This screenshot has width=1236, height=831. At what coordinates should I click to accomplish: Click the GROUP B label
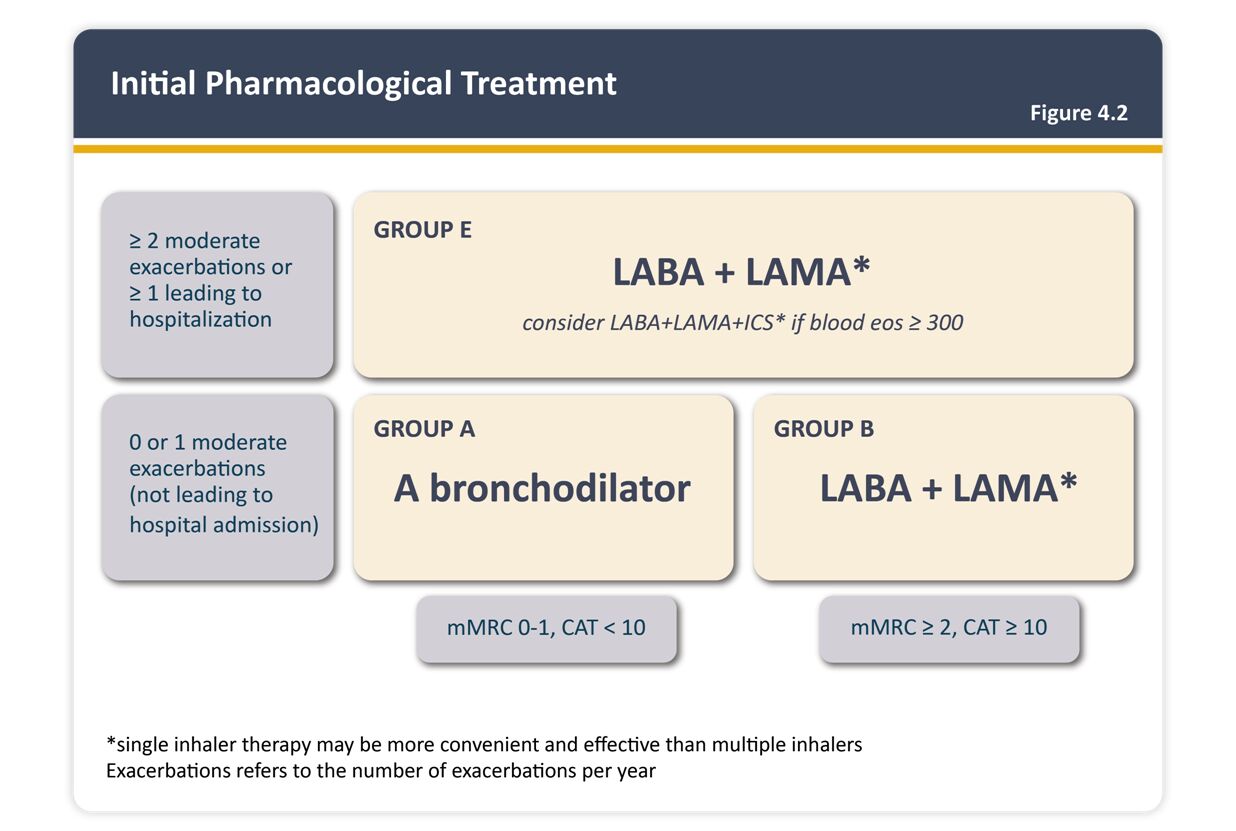point(823,429)
